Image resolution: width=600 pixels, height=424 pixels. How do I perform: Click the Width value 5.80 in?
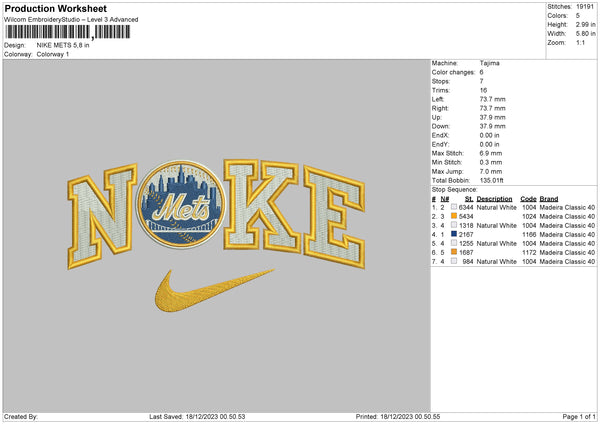585,34
